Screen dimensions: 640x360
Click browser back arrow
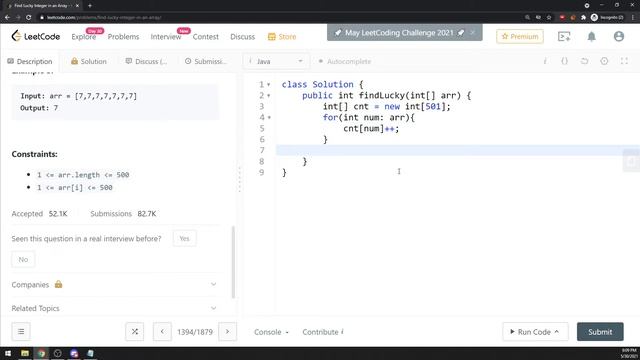[7, 17]
